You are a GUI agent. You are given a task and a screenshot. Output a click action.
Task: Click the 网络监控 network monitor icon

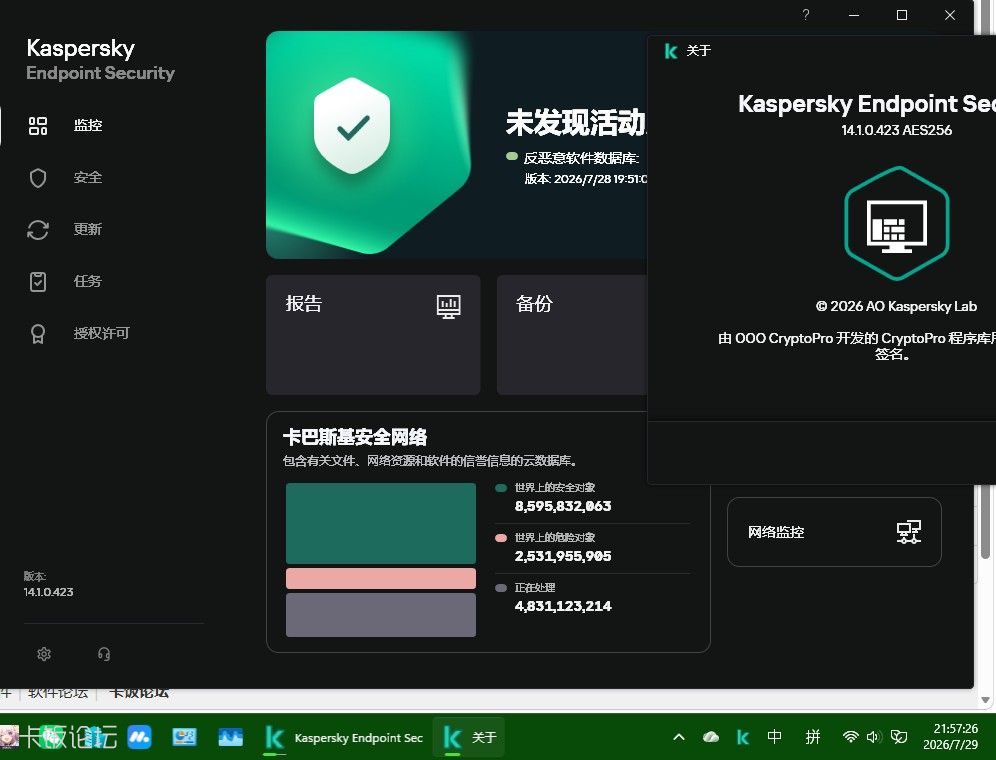[x=909, y=532]
